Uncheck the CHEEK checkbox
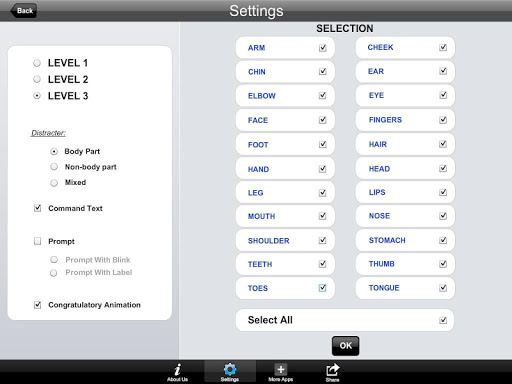This screenshot has height=384, width=512. [x=443, y=47]
